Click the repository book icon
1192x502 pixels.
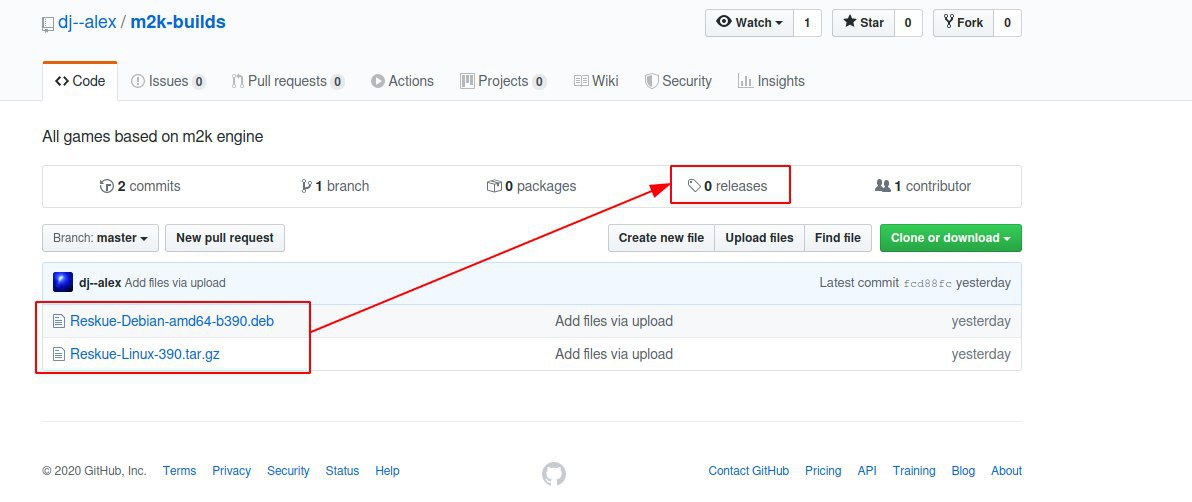[48, 23]
